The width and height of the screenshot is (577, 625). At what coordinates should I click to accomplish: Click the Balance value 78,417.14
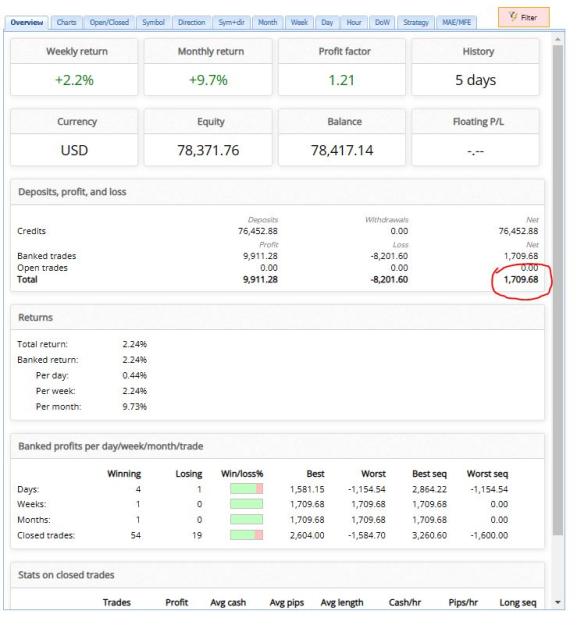tap(342, 150)
